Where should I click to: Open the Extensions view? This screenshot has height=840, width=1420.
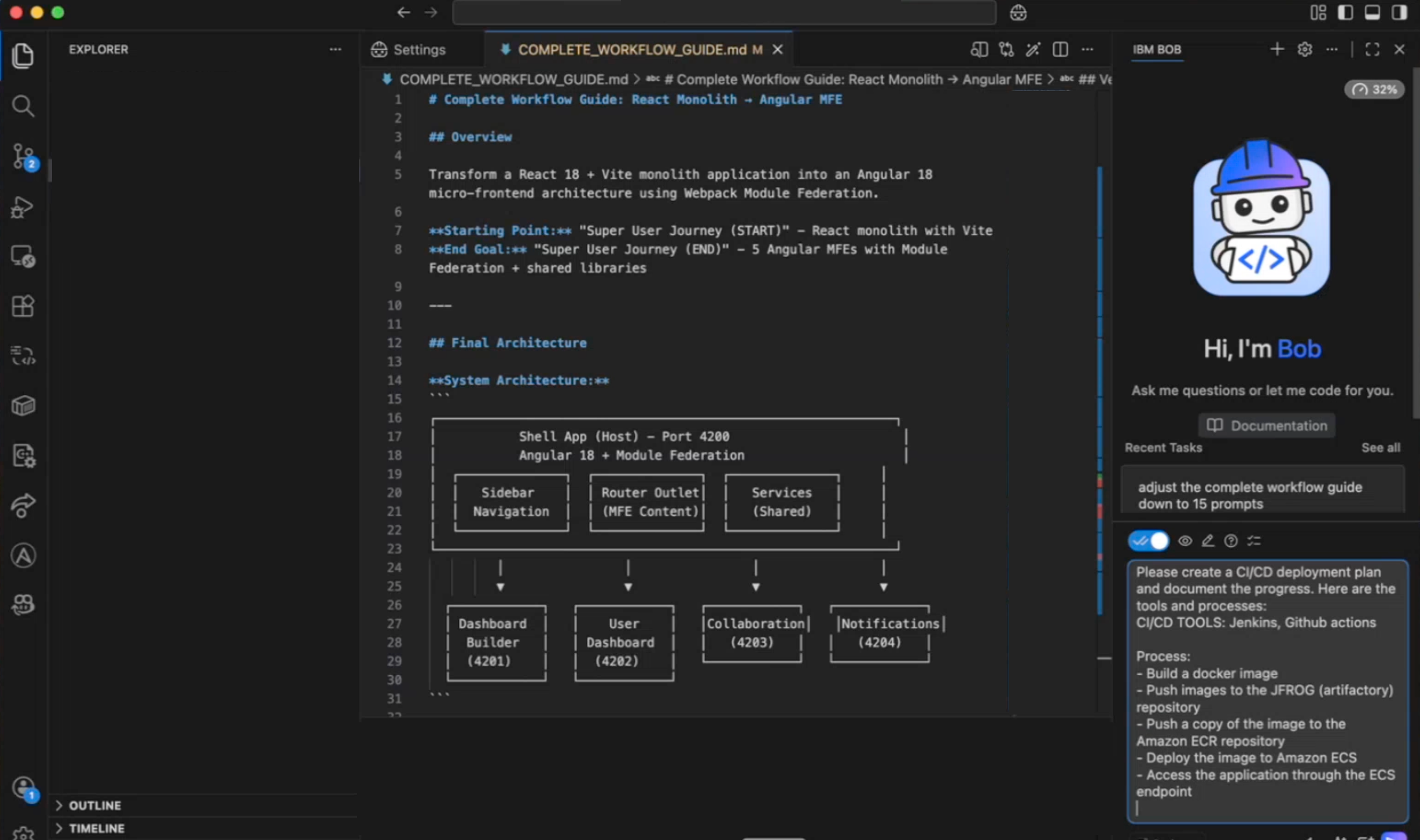pos(23,306)
